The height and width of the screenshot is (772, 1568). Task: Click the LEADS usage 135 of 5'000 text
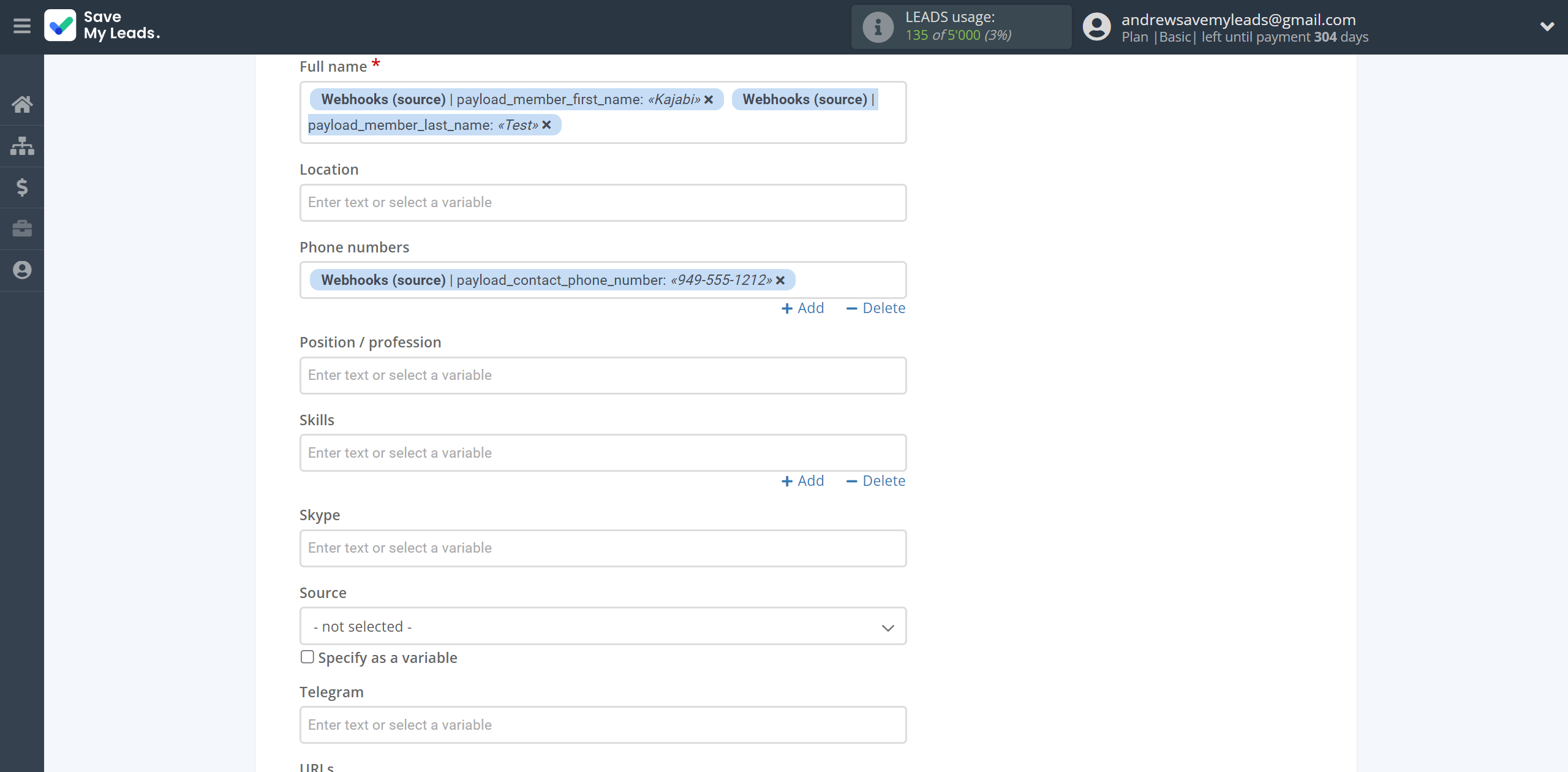[x=958, y=36]
